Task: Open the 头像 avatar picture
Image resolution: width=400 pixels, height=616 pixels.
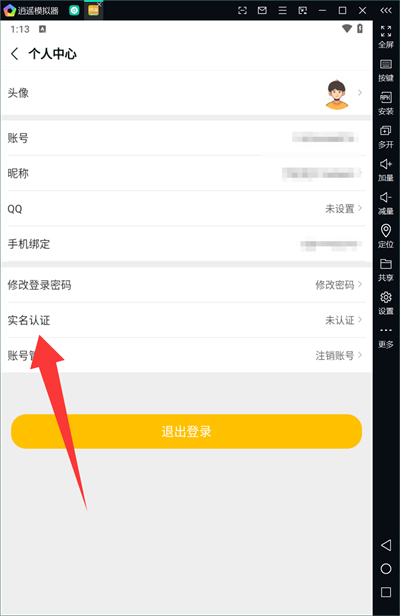Action: click(337, 94)
